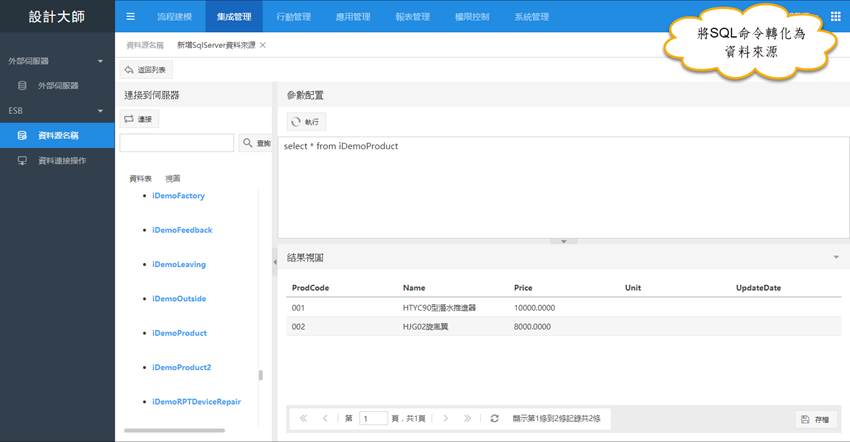
Task: Open the 行動管理 menu
Action: 293,16
